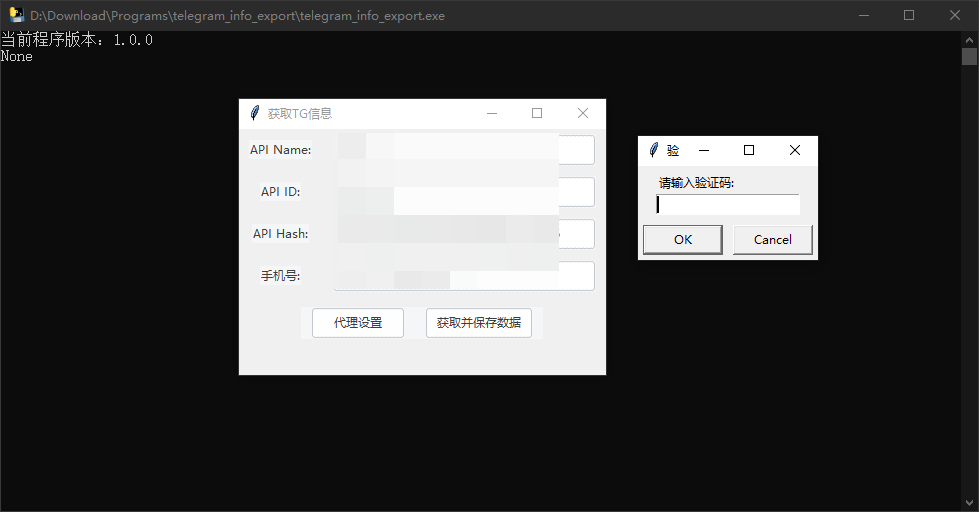
Task: Click the API ID input field
Action: [464, 192]
